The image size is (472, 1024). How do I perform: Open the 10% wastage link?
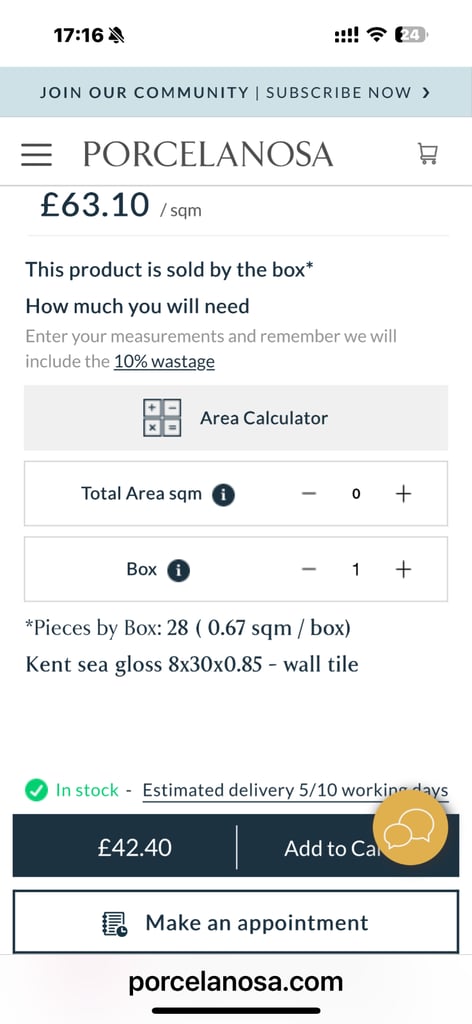(165, 361)
